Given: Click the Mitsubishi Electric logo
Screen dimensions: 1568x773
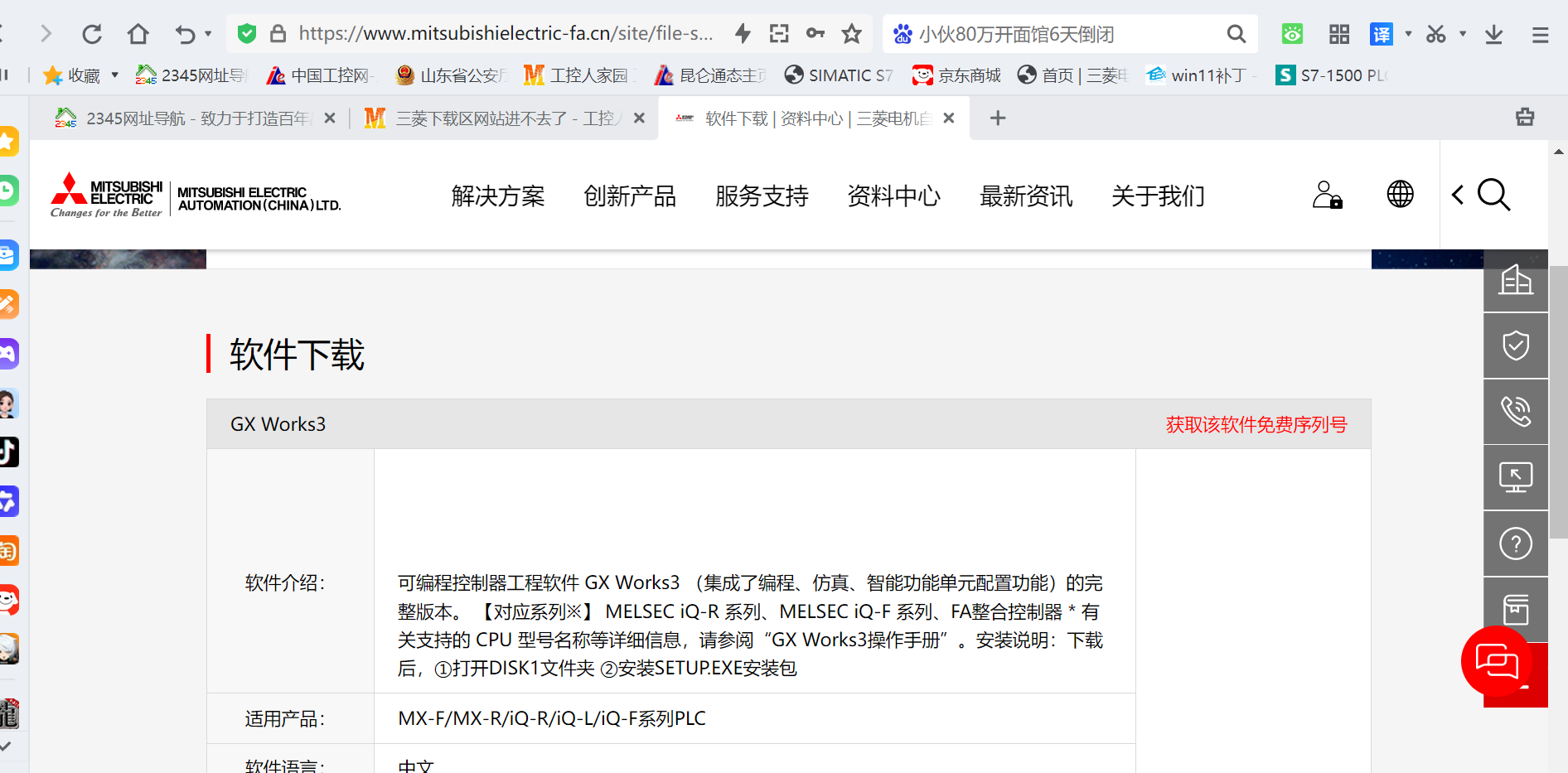Looking at the screenshot, I should coord(107,196).
